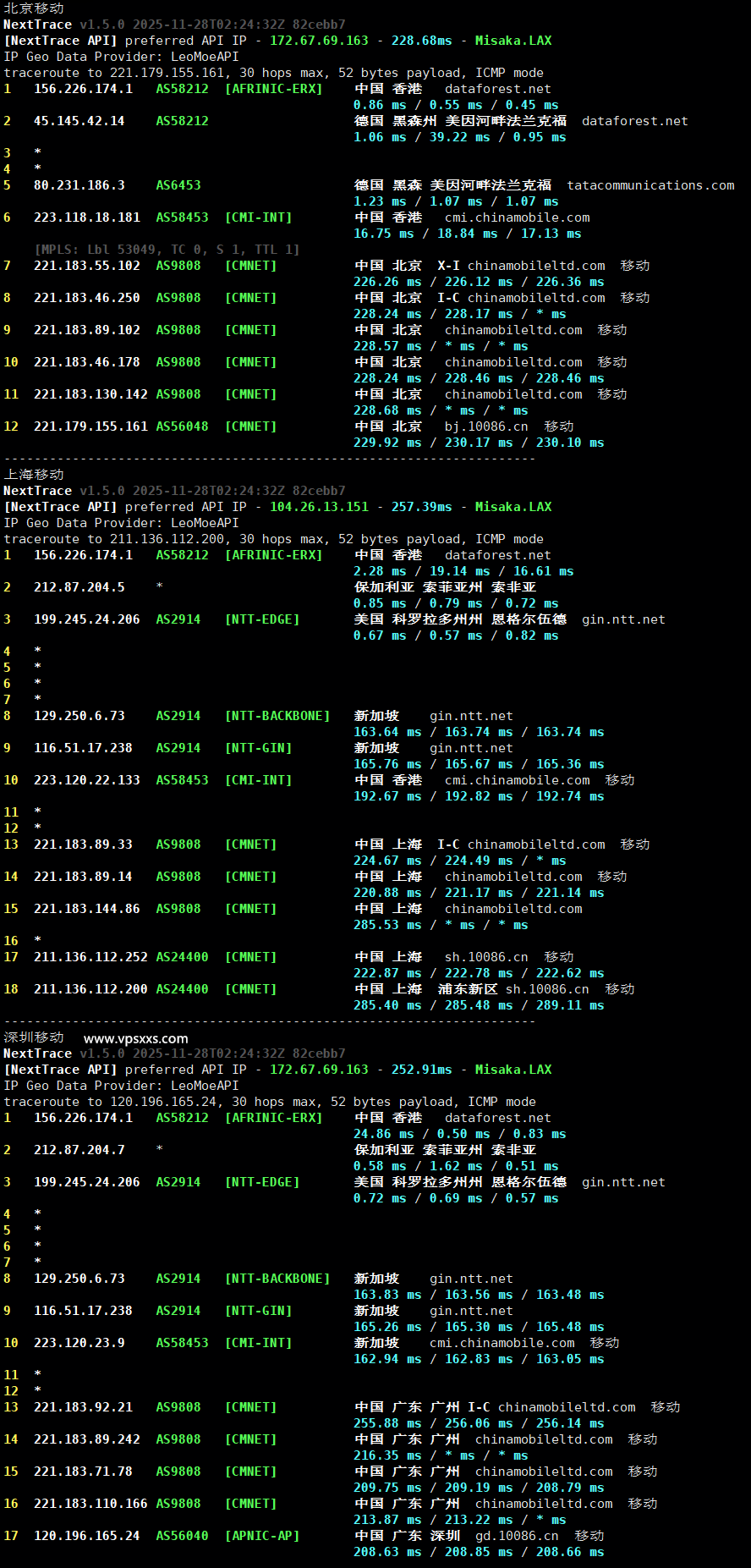751x1568 pixels.
Task: Select IP 221.183.144.86
Action: tap(86, 909)
